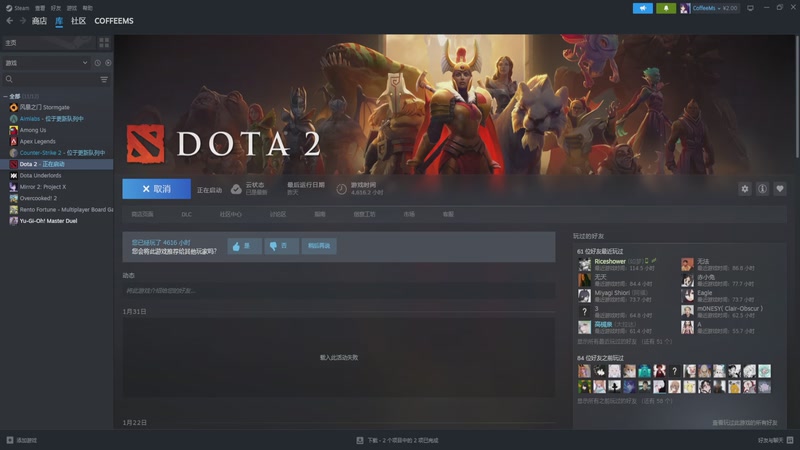Open the 帮助 menu
The image size is (800, 450).
(x=87, y=8)
